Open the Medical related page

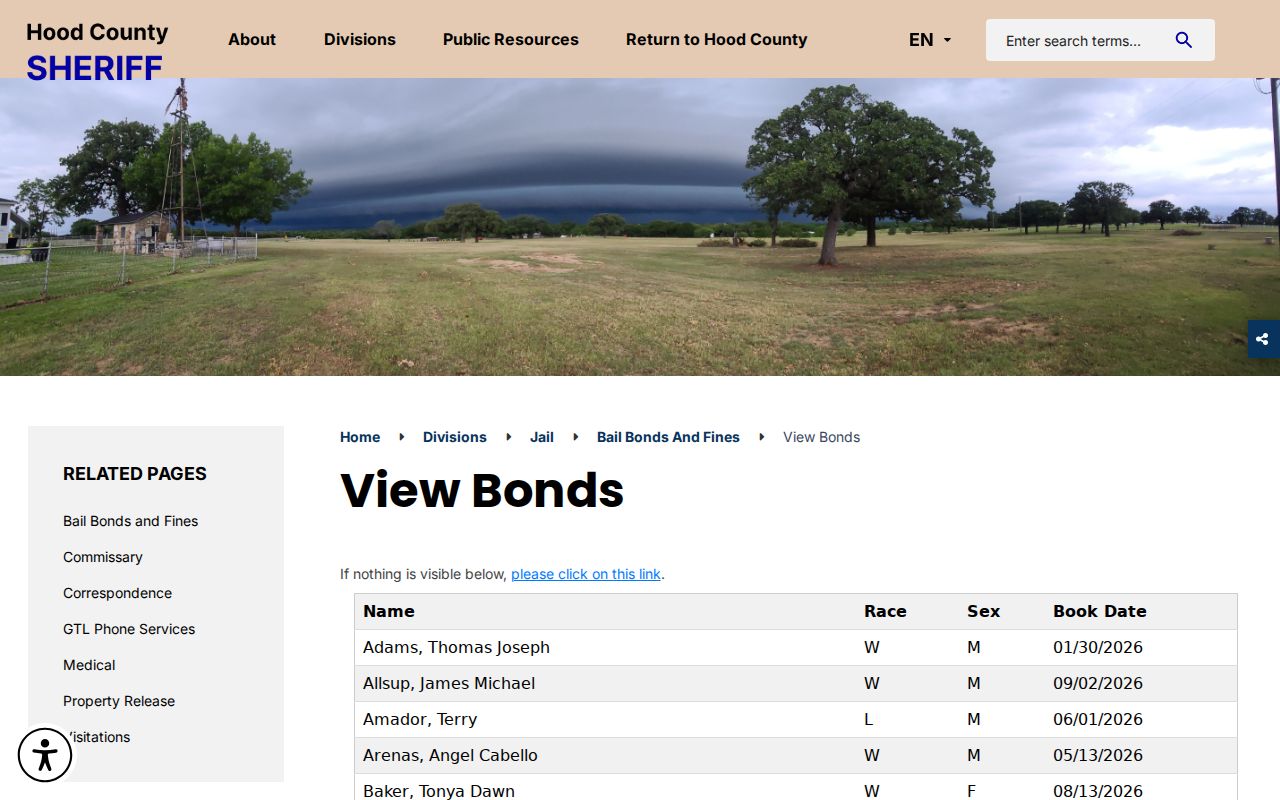pyautogui.click(x=89, y=665)
